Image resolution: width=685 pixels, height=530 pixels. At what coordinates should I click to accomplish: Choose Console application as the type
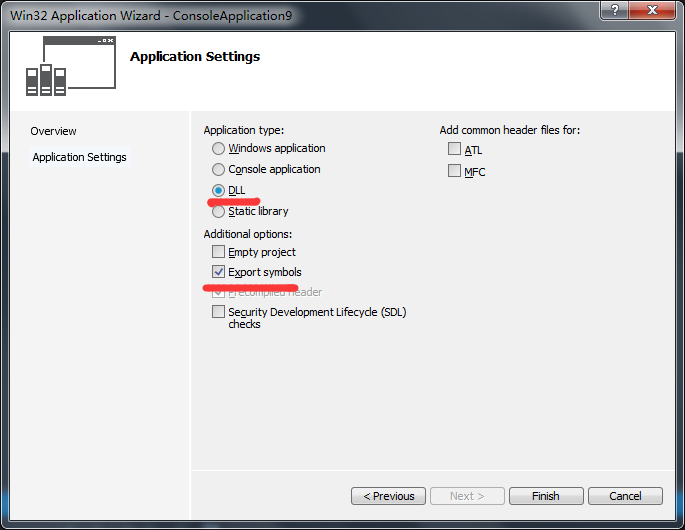[x=218, y=170]
